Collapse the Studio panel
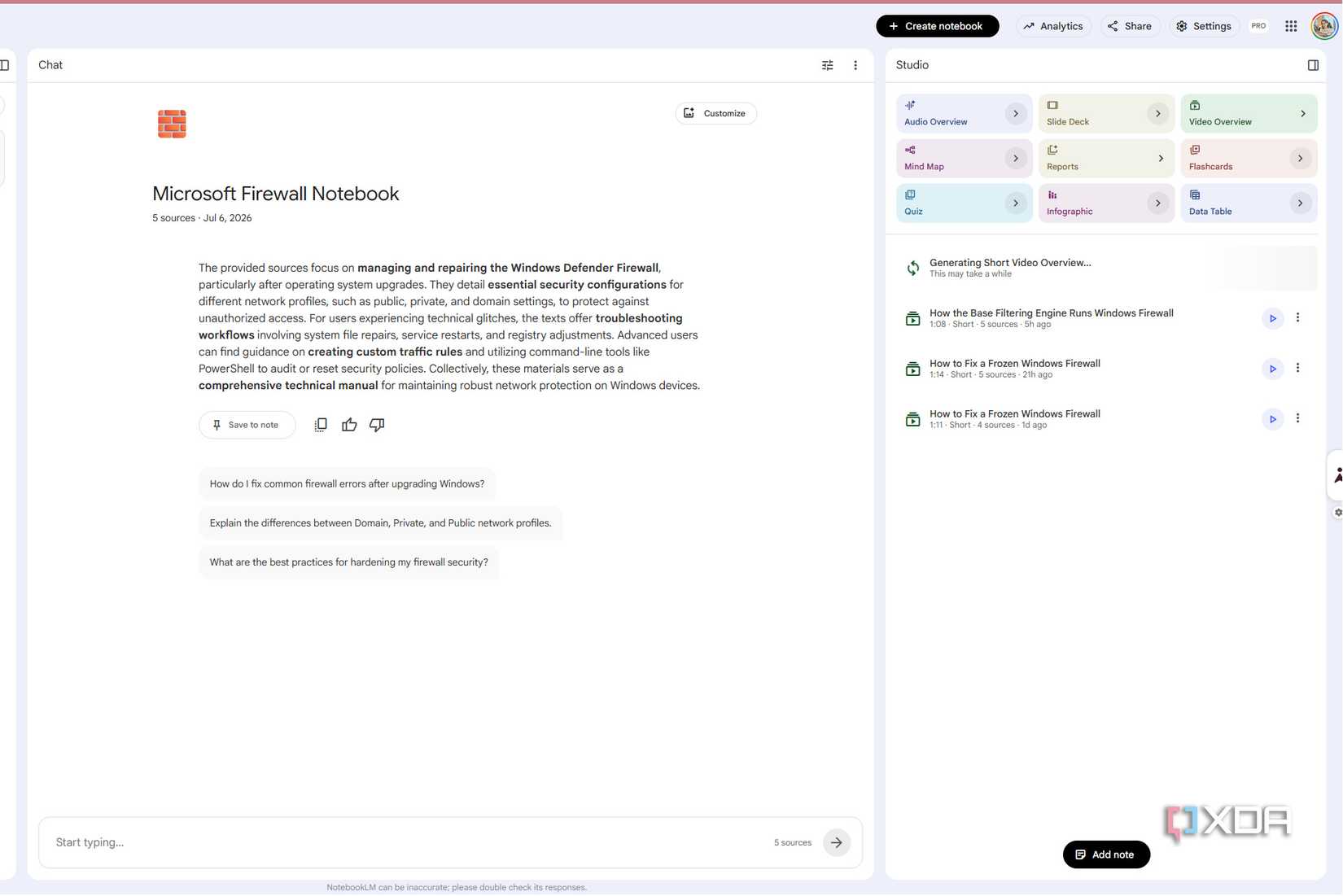Viewport: 1343px width, 896px height. (1313, 65)
